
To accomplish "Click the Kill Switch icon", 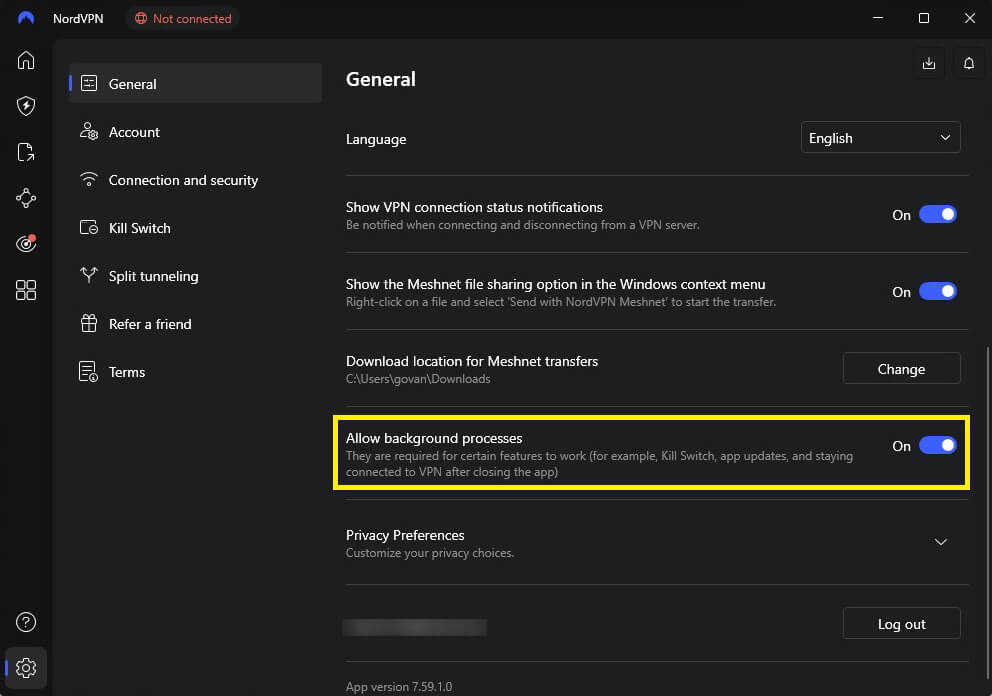I will [89, 228].
